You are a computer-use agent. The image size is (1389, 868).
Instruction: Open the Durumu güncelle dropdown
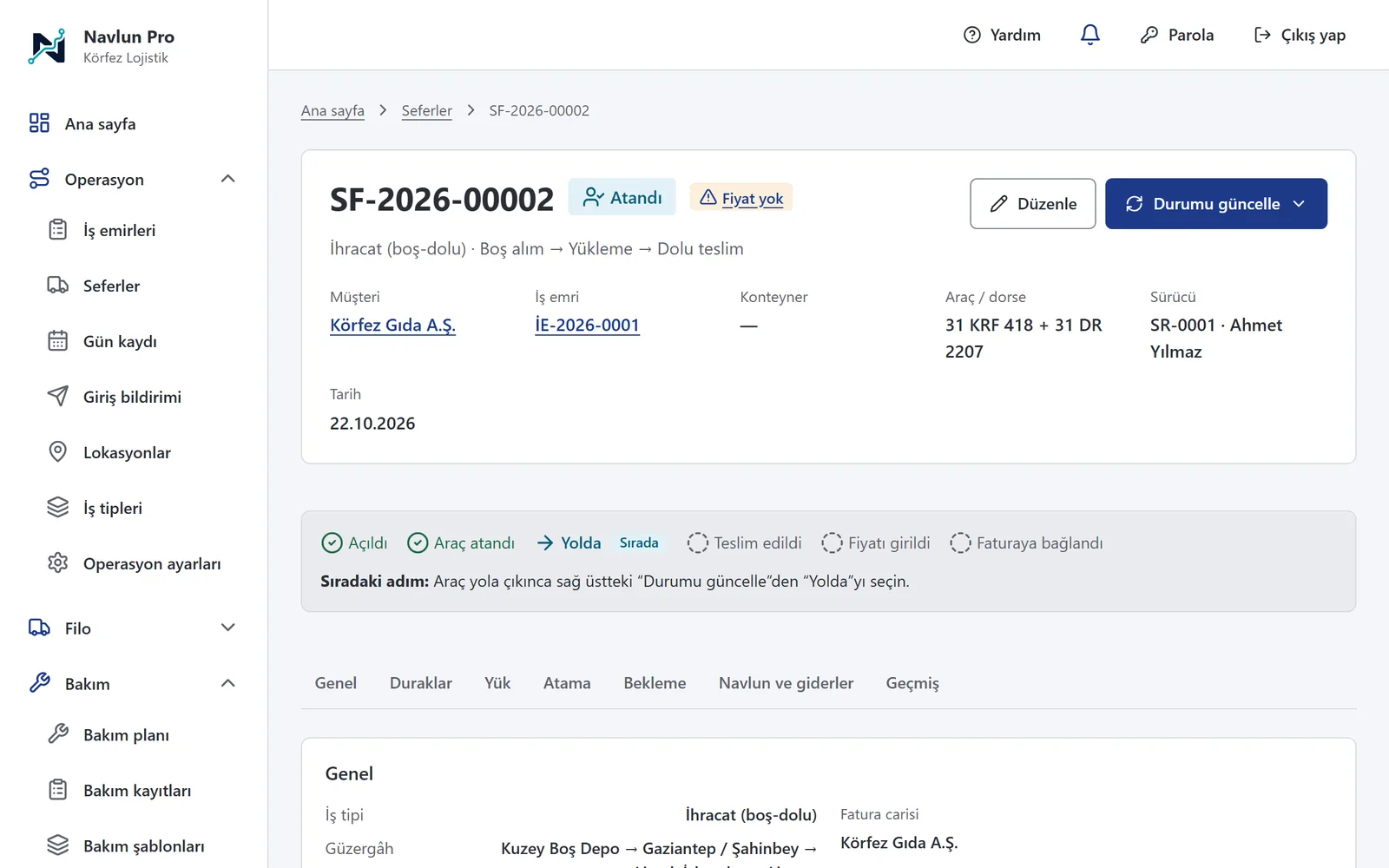click(1215, 204)
